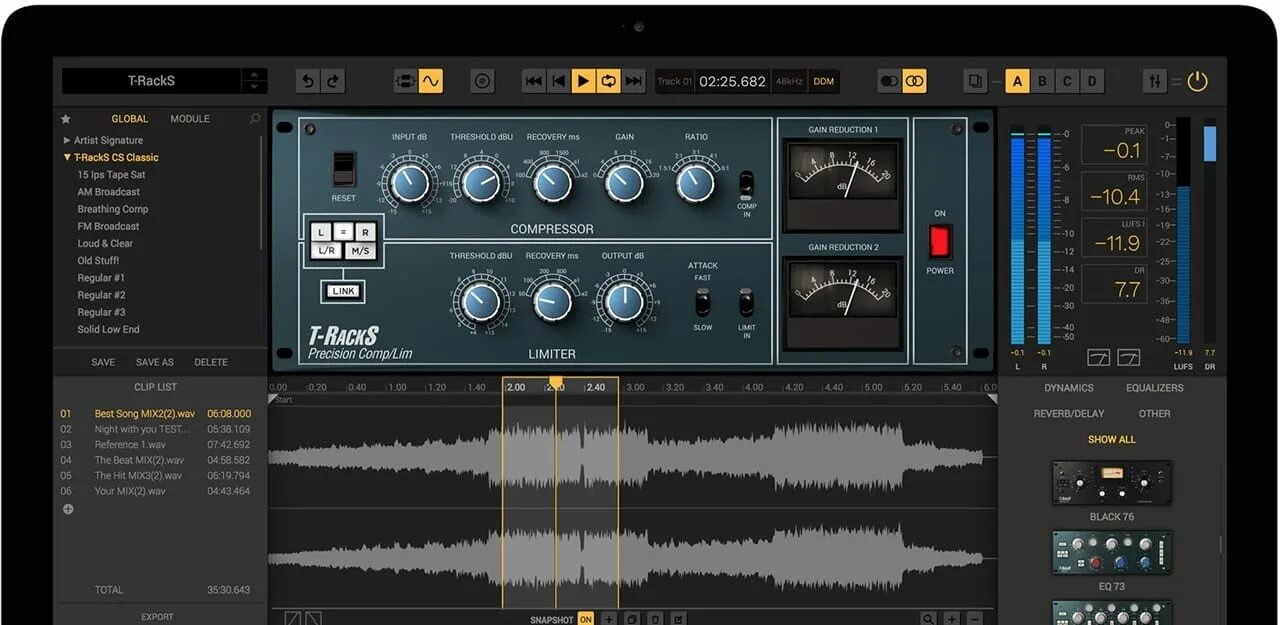The height and width of the screenshot is (625, 1280).
Task: Click the SAVE AS button
Action: [x=155, y=362]
